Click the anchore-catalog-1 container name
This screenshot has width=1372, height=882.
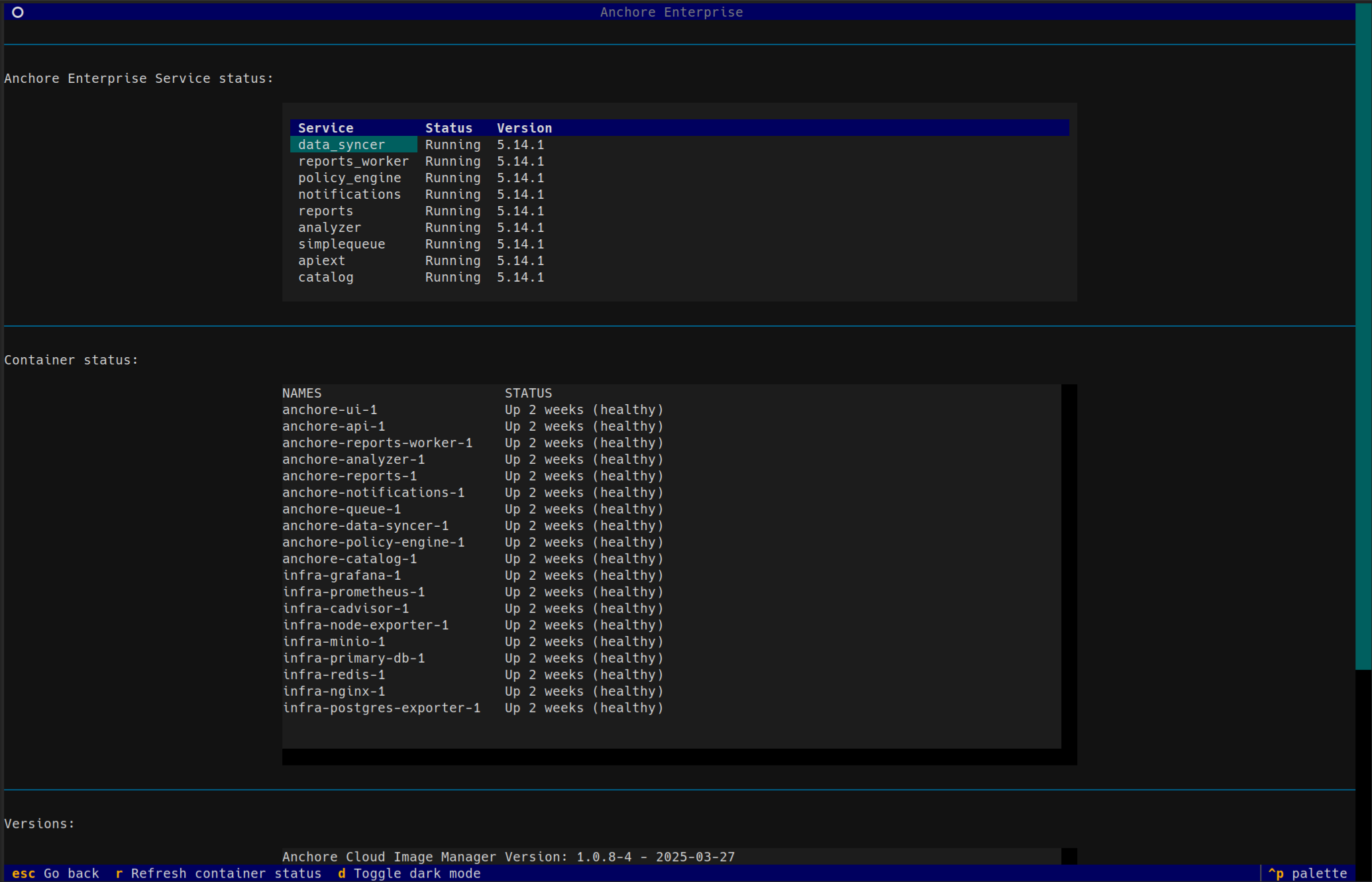tap(349, 559)
